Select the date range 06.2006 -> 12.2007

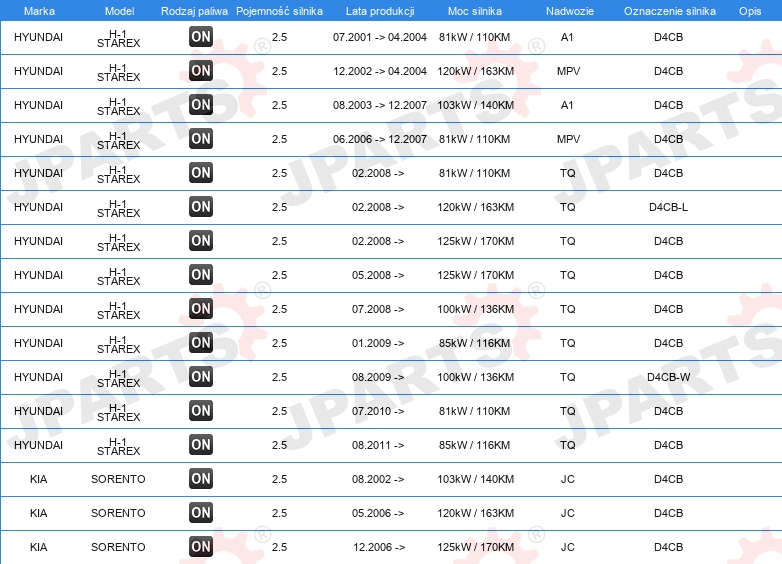pos(380,139)
